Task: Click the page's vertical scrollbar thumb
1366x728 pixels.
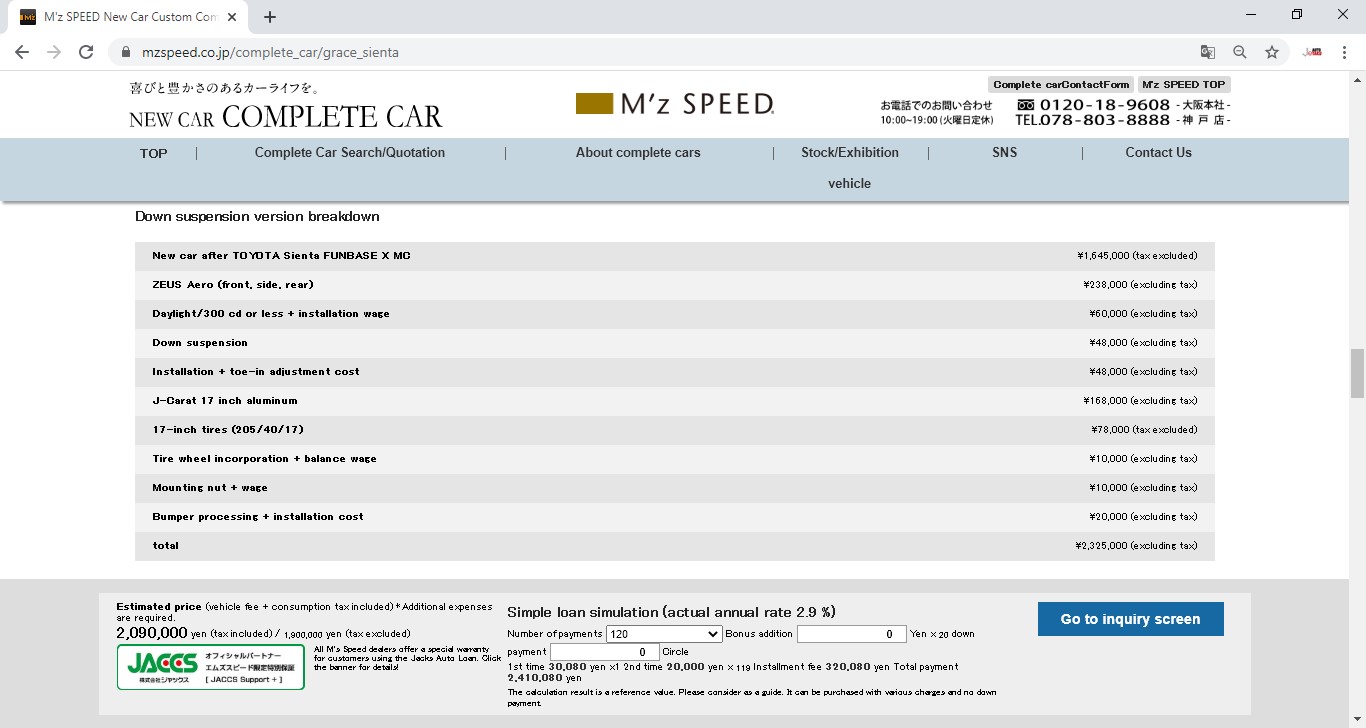Action: pos(1357,374)
